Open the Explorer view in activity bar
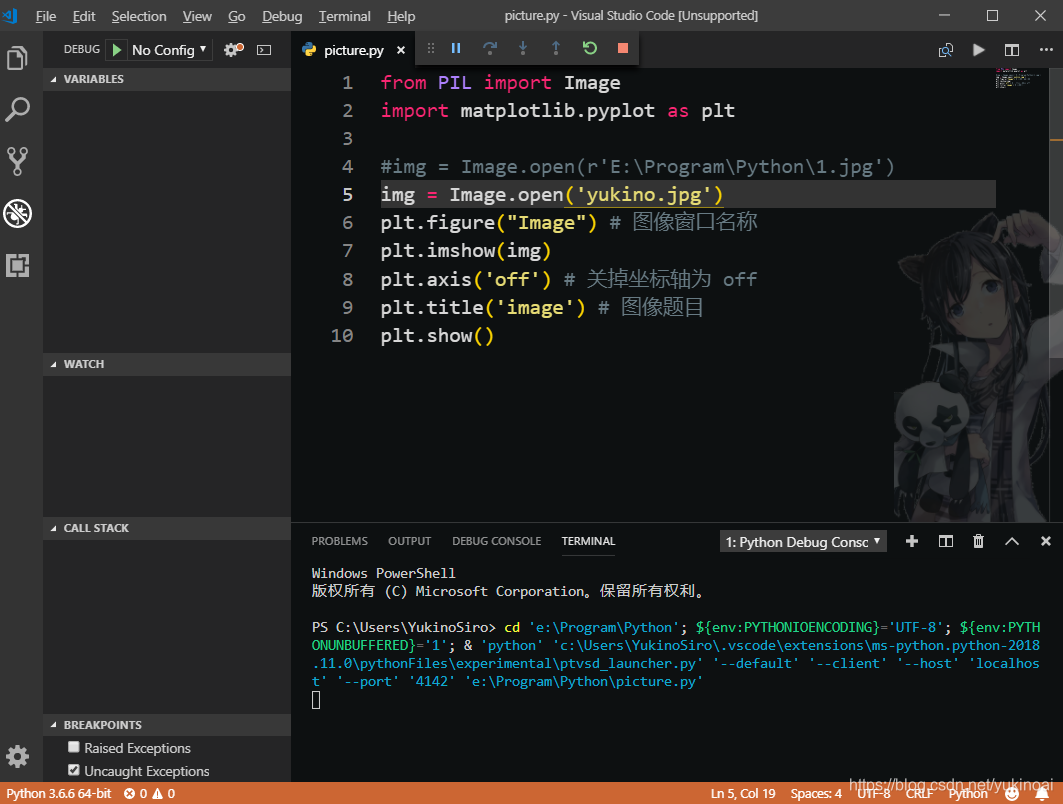The image size is (1063, 804). pyautogui.click(x=18, y=58)
